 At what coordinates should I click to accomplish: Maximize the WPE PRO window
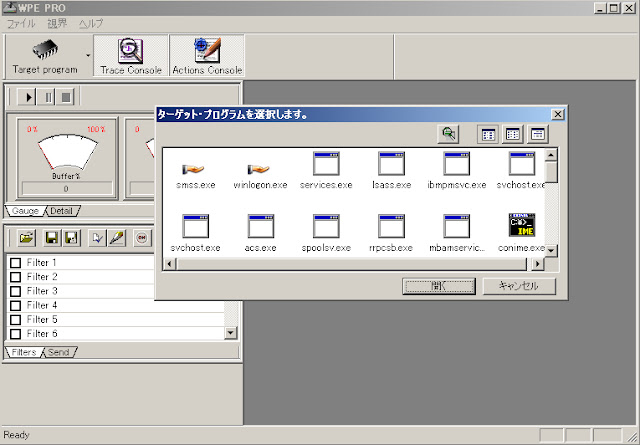tap(613, 8)
